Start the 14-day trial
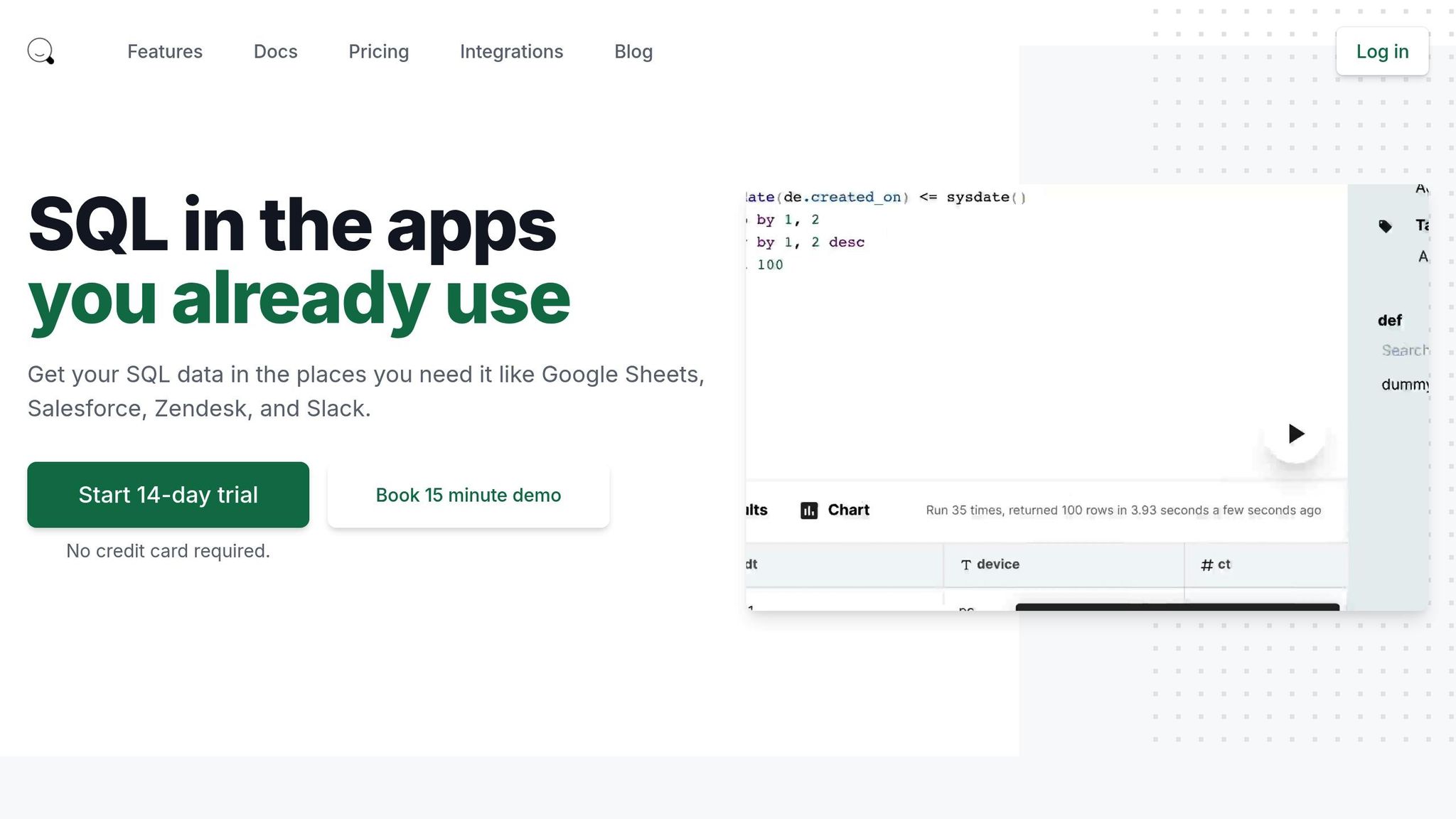 coord(168,495)
